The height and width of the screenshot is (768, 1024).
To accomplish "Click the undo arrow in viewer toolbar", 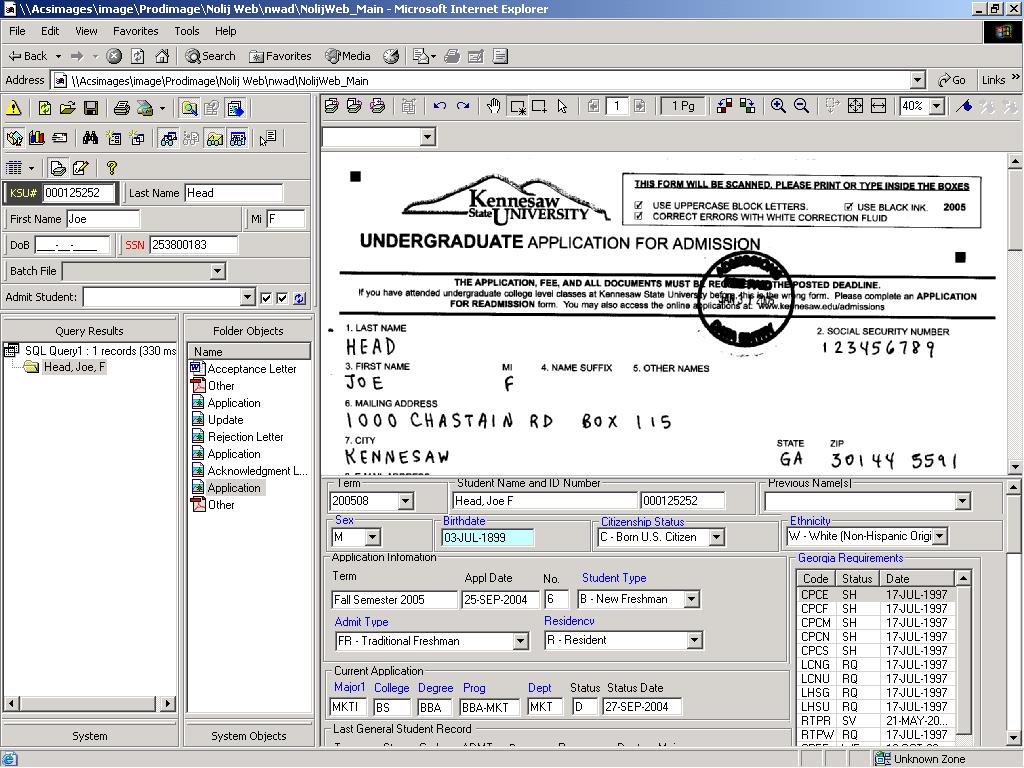I will pyautogui.click(x=440, y=106).
